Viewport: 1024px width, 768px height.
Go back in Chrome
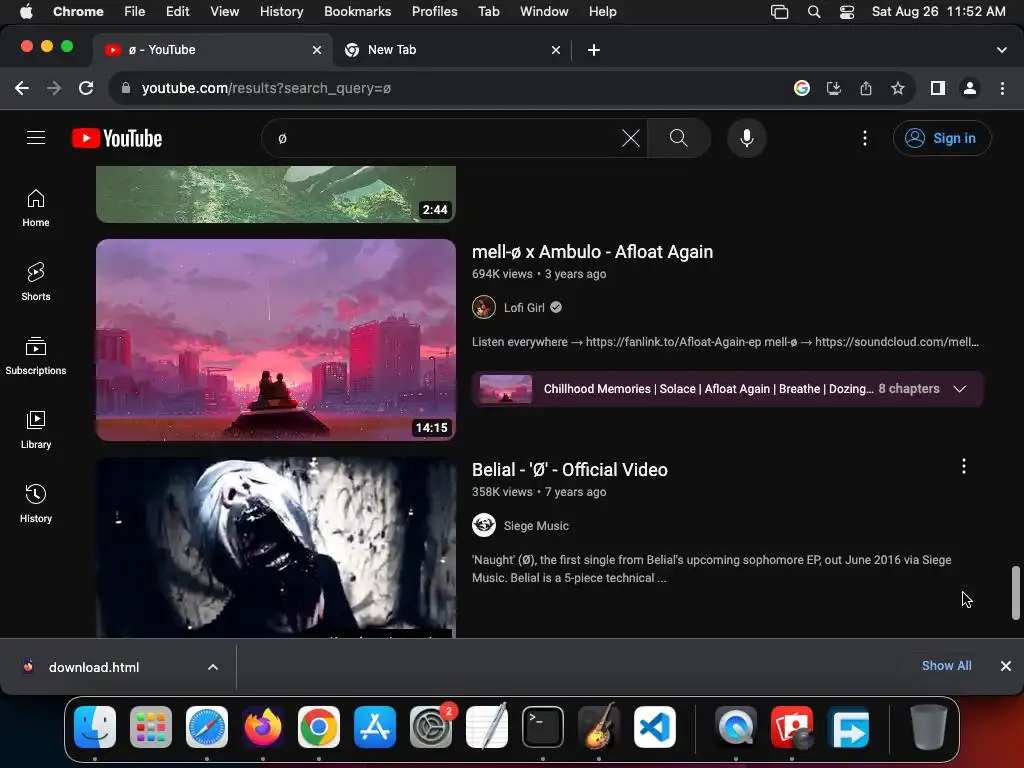[22, 88]
